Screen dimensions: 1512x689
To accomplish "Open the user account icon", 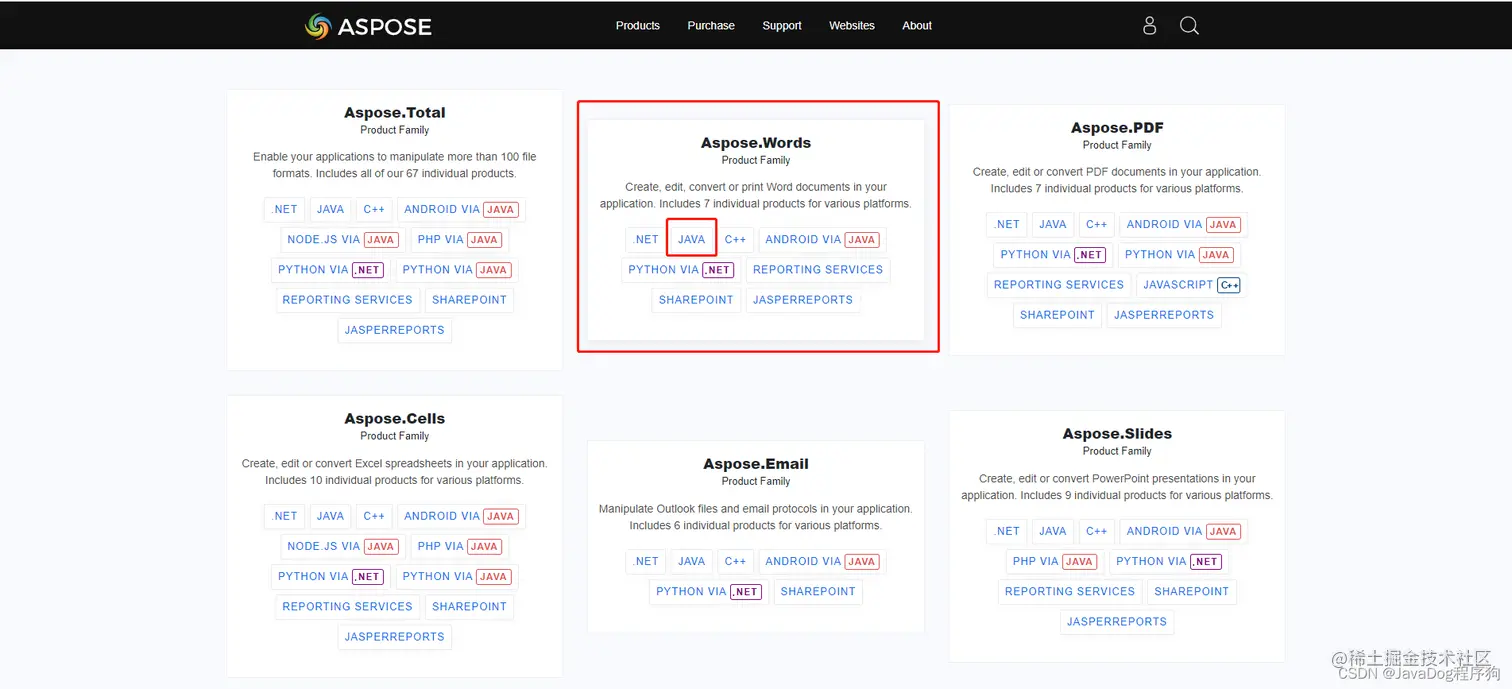I will coord(1149,26).
